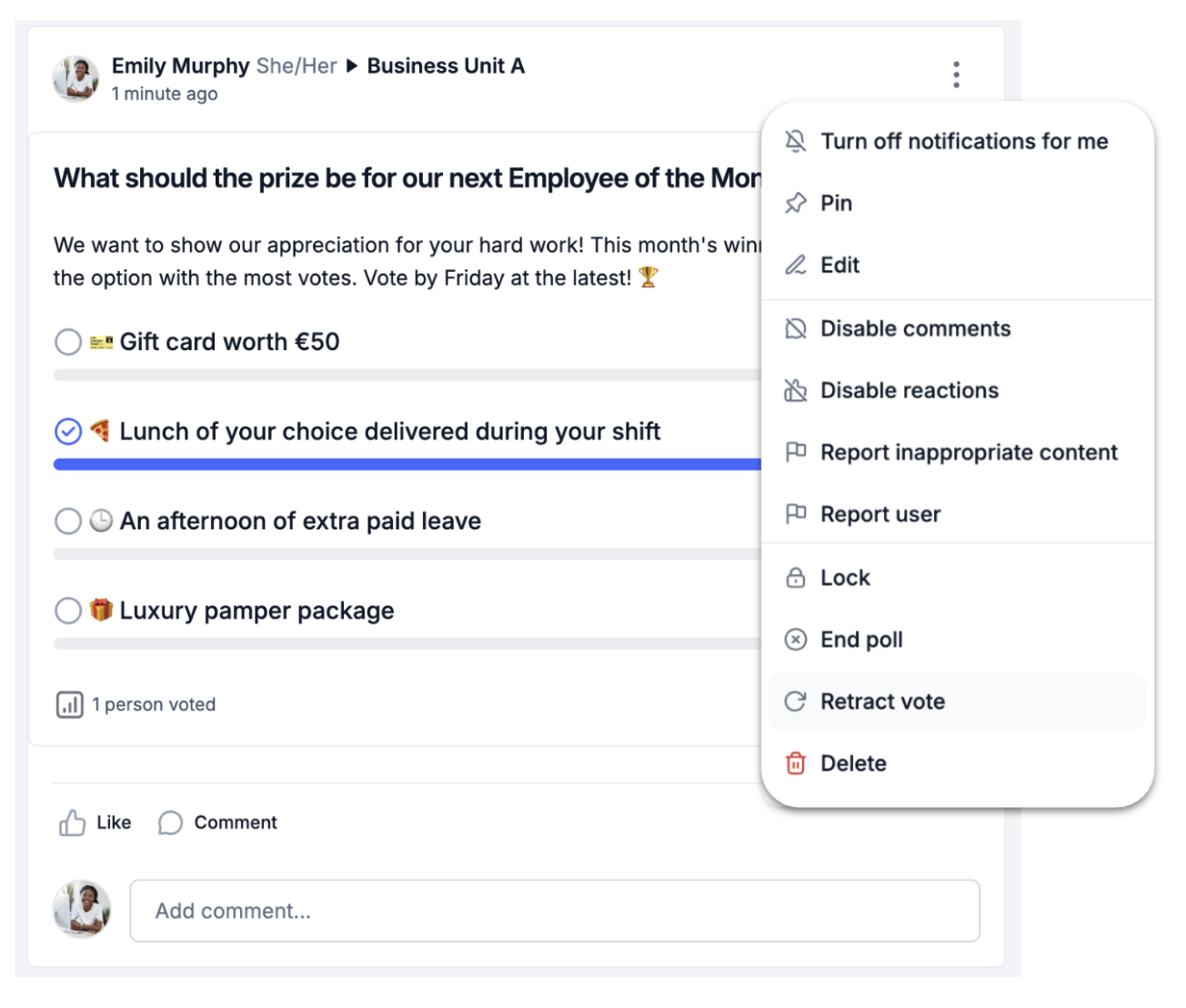Click the circular arrow Retract vote icon
This screenshot has width=1186, height=1008.
point(796,701)
